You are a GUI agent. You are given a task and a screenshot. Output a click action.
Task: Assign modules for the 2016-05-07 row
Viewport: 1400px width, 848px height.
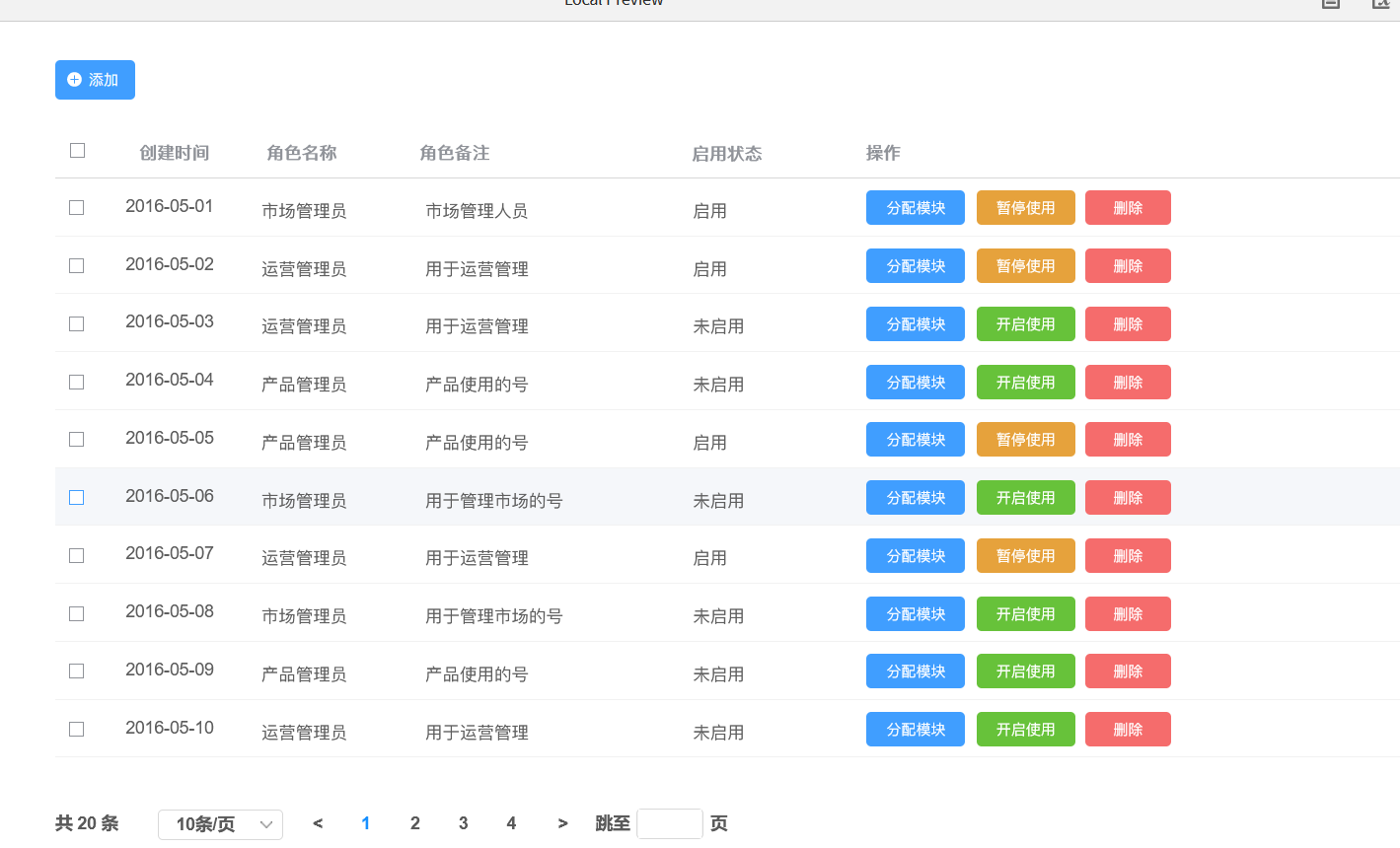[x=916, y=556]
